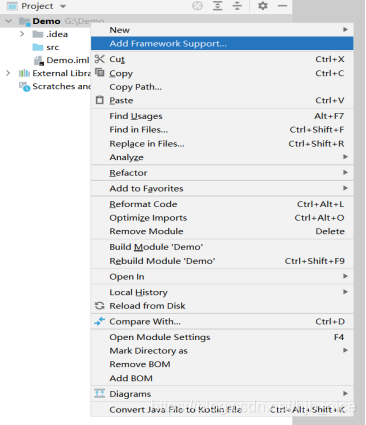Expand the .idea folder

[x=22, y=34]
